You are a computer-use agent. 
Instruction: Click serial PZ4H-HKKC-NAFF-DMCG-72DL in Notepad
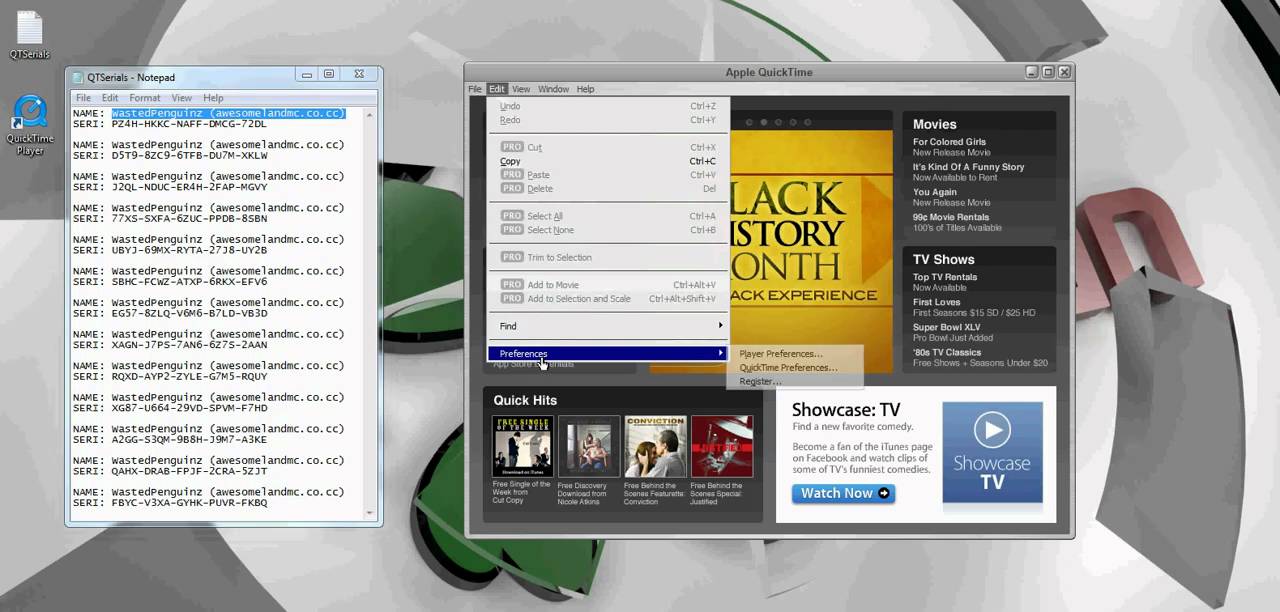pyautogui.click(x=189, y=124)
